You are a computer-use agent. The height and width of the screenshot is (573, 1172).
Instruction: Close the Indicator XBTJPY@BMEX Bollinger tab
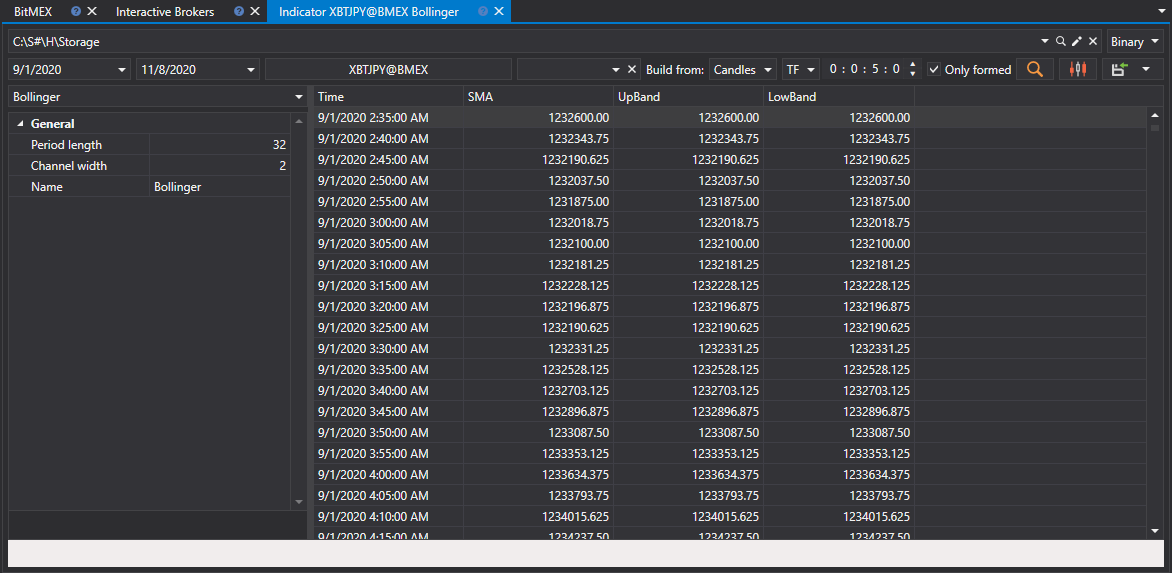(499, 11)
